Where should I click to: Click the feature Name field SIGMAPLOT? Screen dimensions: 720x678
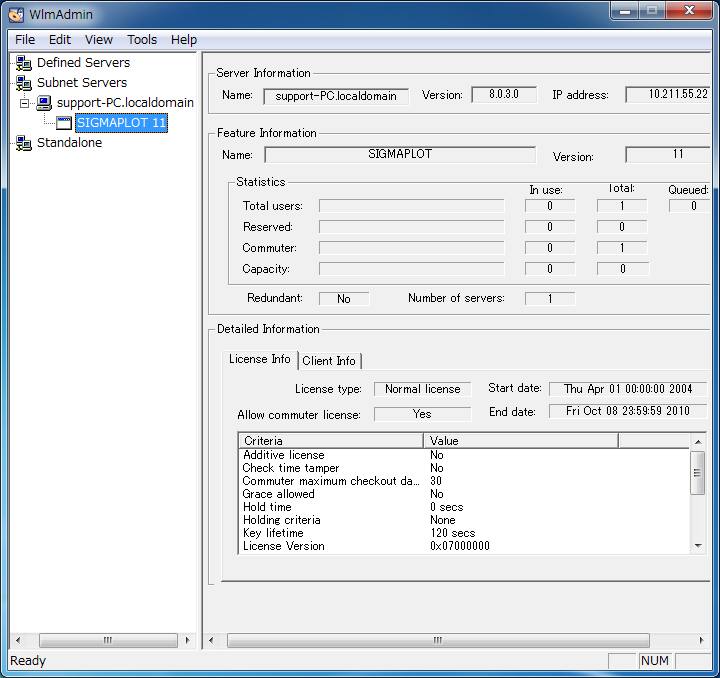tap(400, 155)
